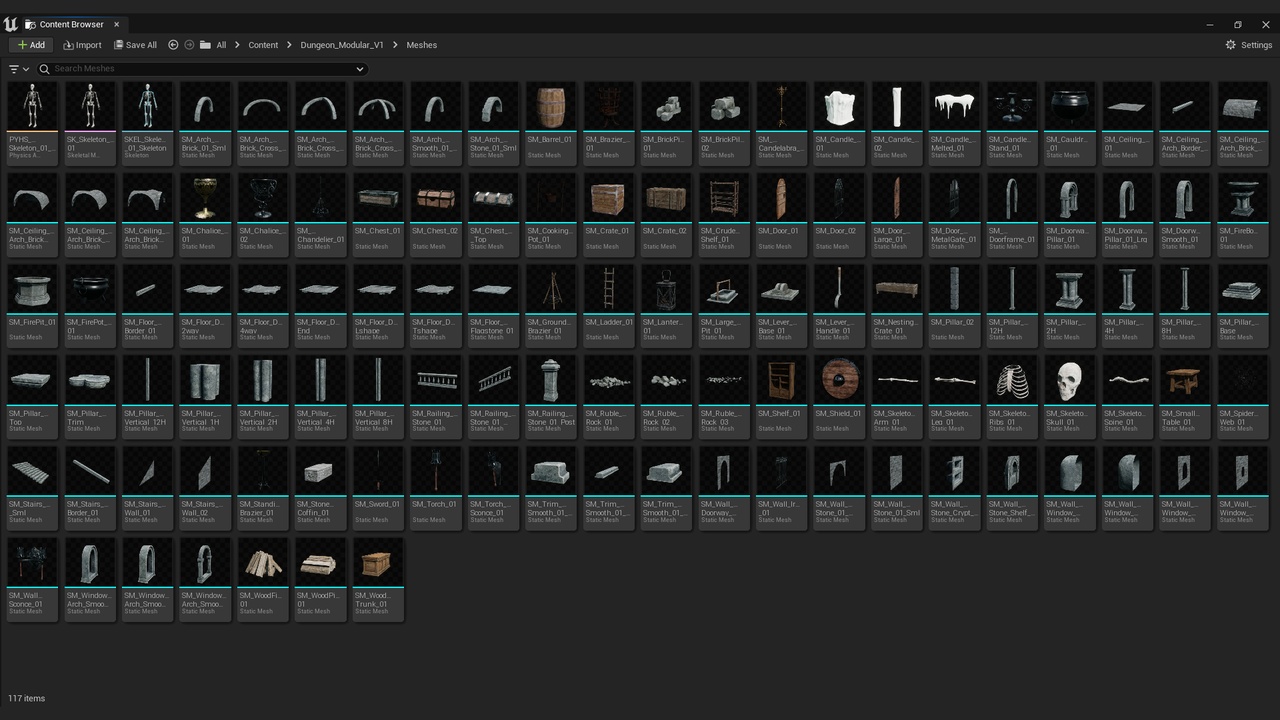Open the filter options dropdown
The image size is (1280, 720).
(18, 69)
